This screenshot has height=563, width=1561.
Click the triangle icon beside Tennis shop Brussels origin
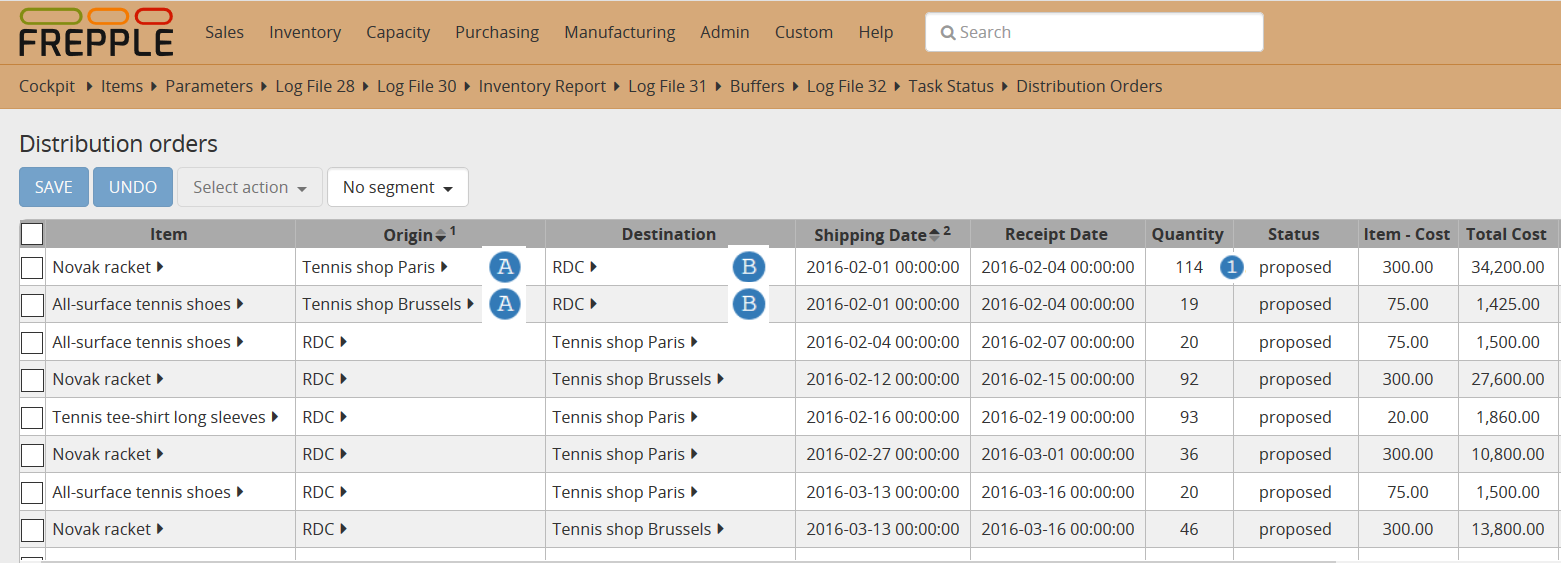tap(470, 304)
